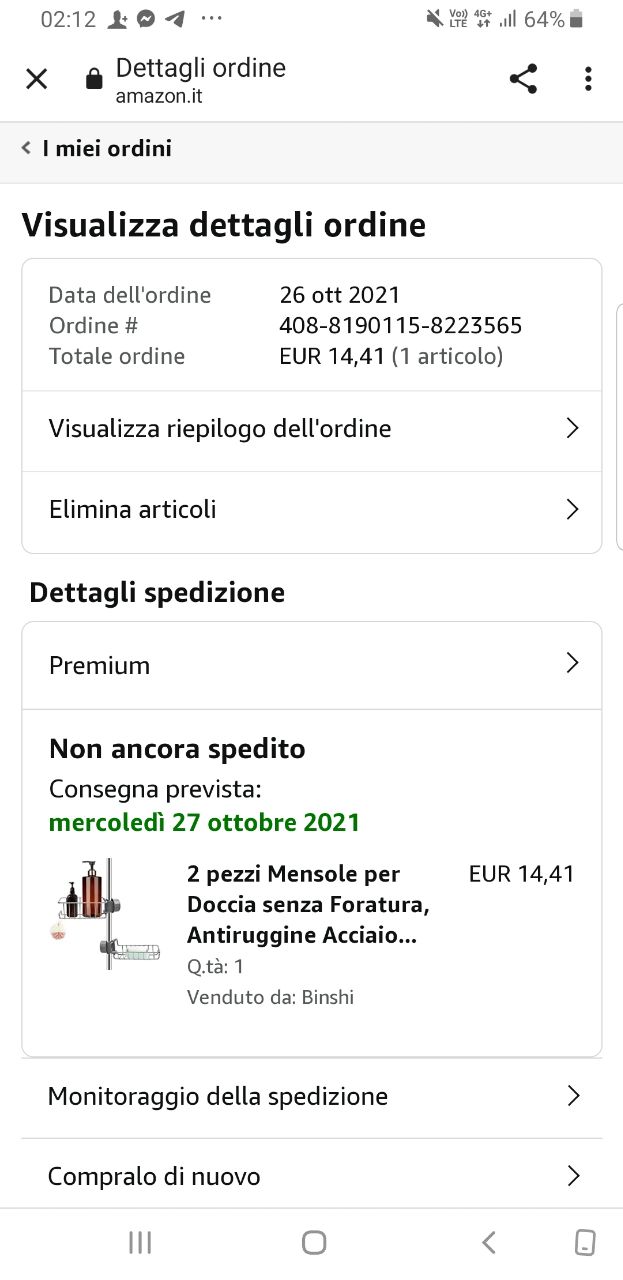Tap the battery indicator in the status bar

coord(576,19)
